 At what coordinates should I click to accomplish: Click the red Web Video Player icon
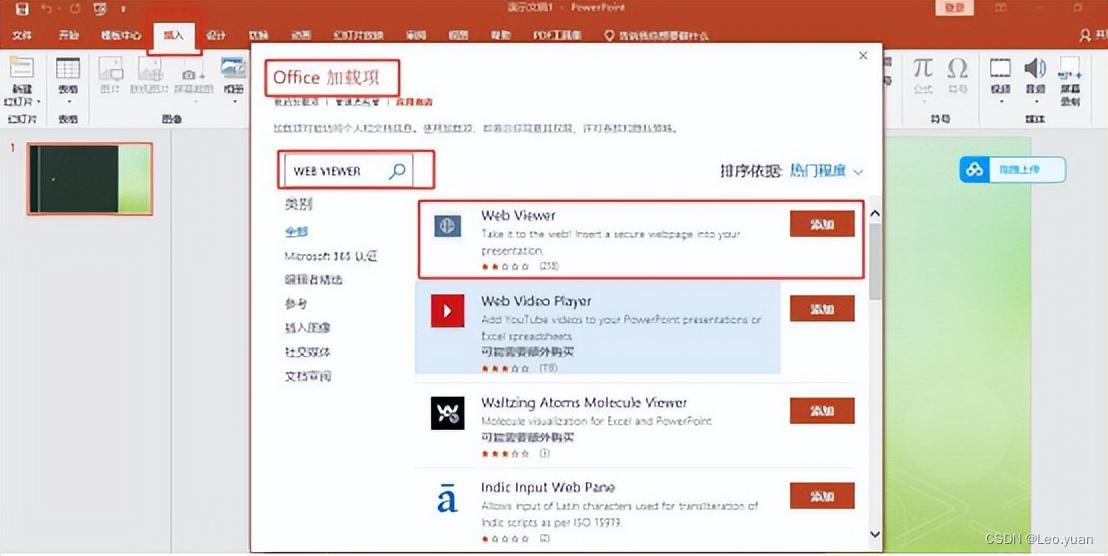point(447,310)
